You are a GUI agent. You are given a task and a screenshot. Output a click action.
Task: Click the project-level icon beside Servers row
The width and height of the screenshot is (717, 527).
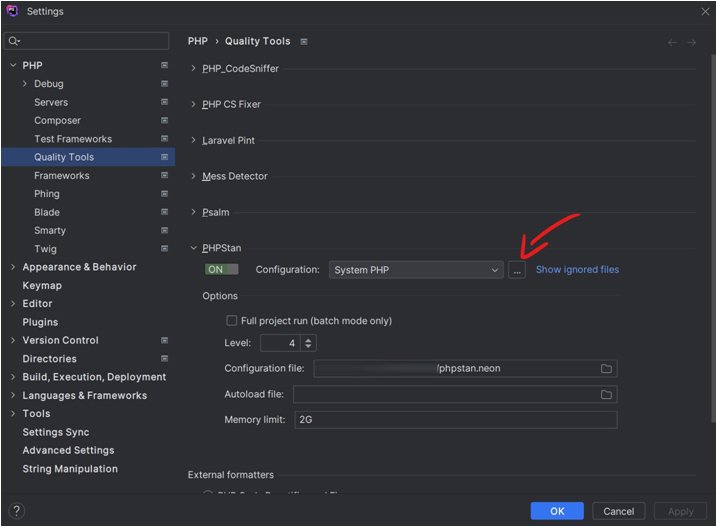pyautogui.click(x=165, y=102)
